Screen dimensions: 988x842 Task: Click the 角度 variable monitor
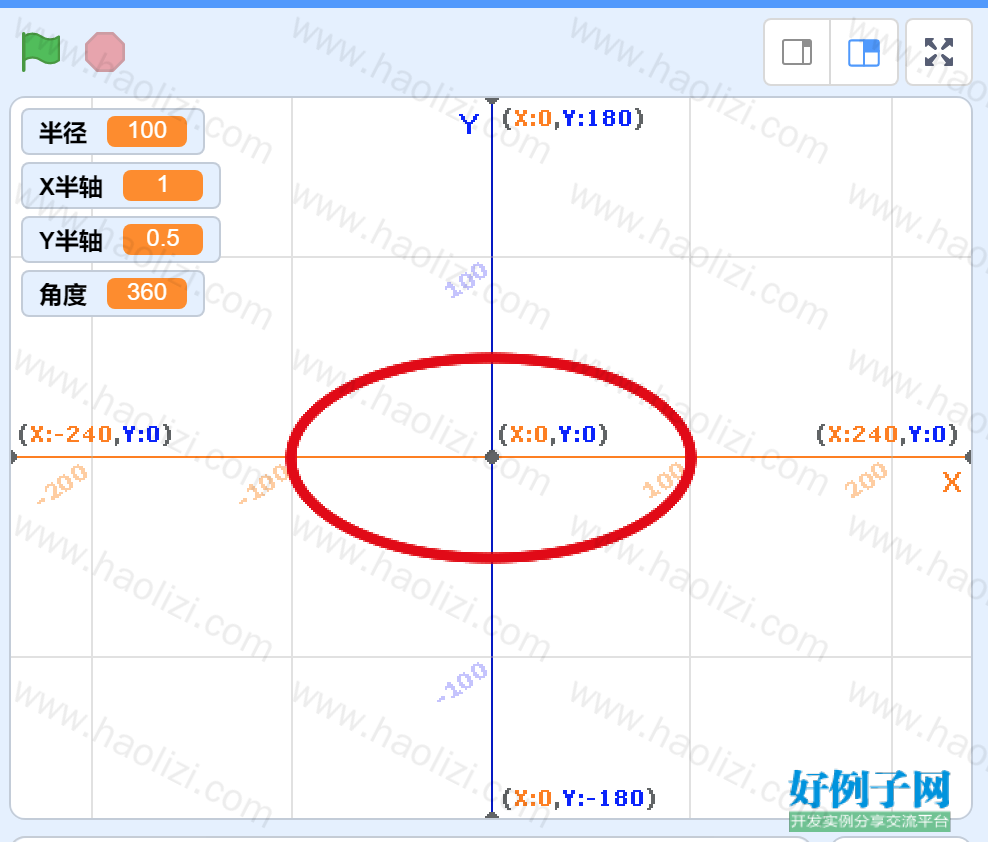(113, 294)
